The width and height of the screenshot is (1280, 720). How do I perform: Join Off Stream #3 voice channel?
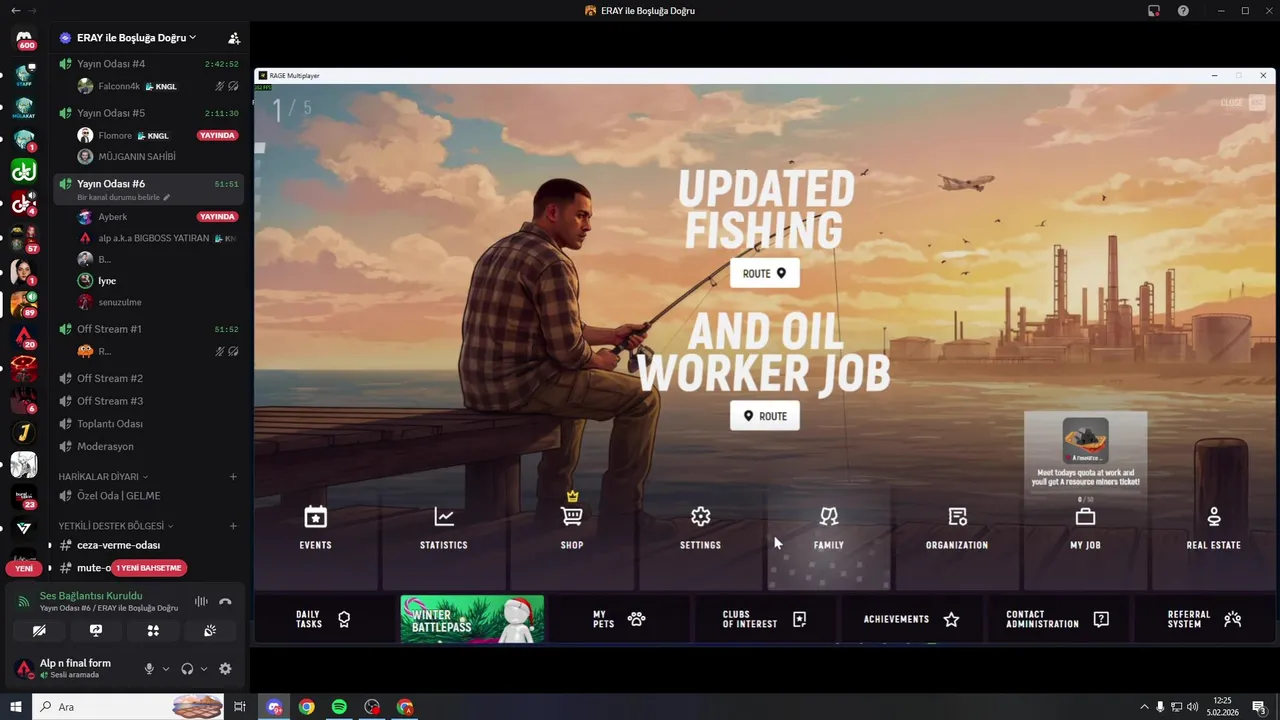pyautogui.click(x=149, y=401)
